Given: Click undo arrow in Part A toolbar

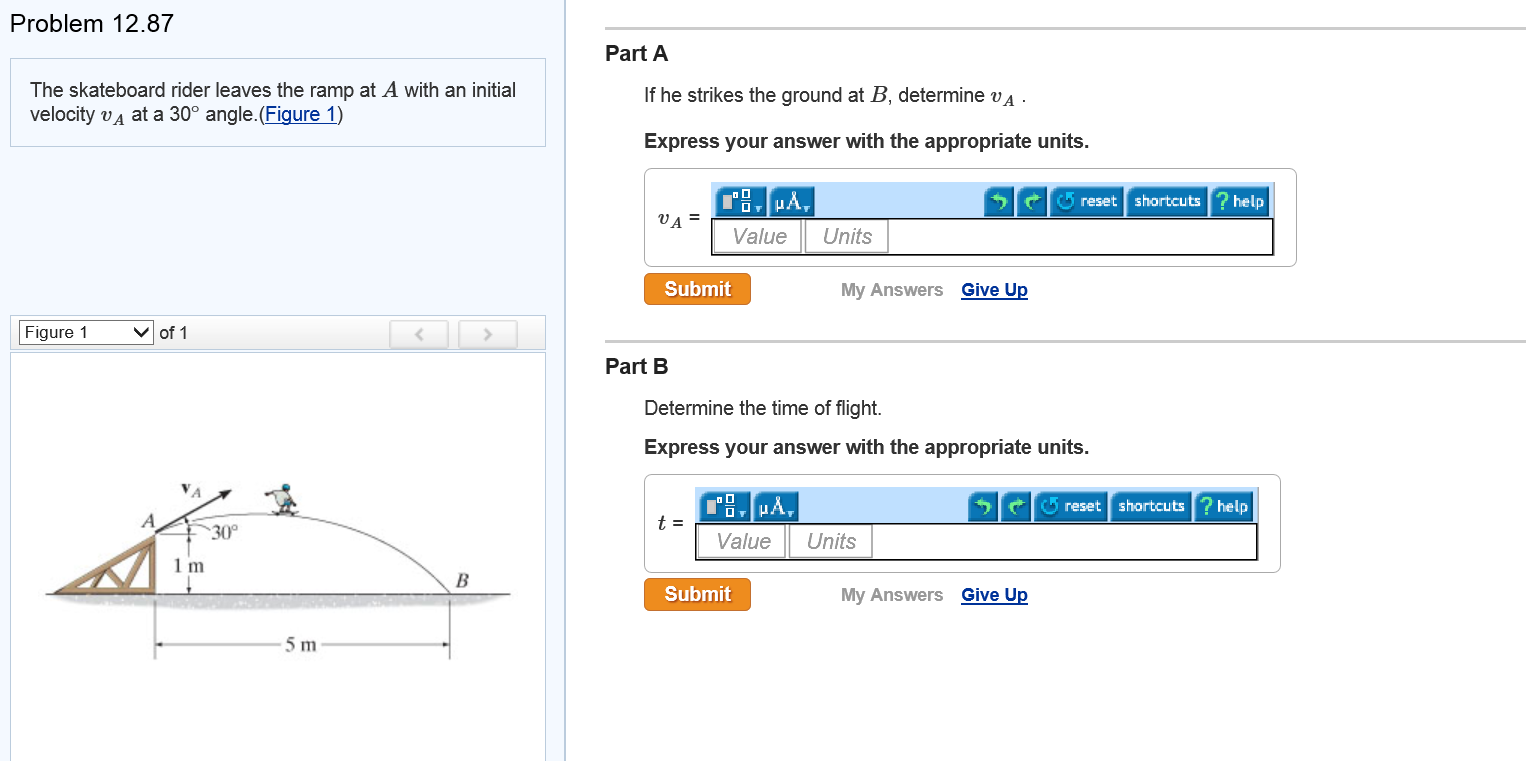Looking at the screenshot, I should (x=999, y=201).
